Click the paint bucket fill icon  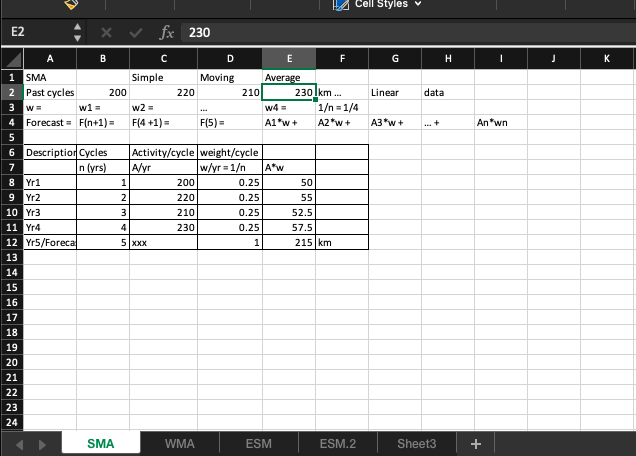tap(71, 4)
